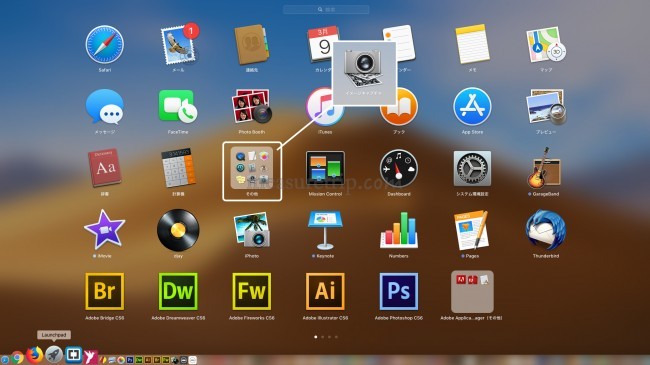Launch Pages
Screen dimensions: 650x365
click(x=472, y=229)
